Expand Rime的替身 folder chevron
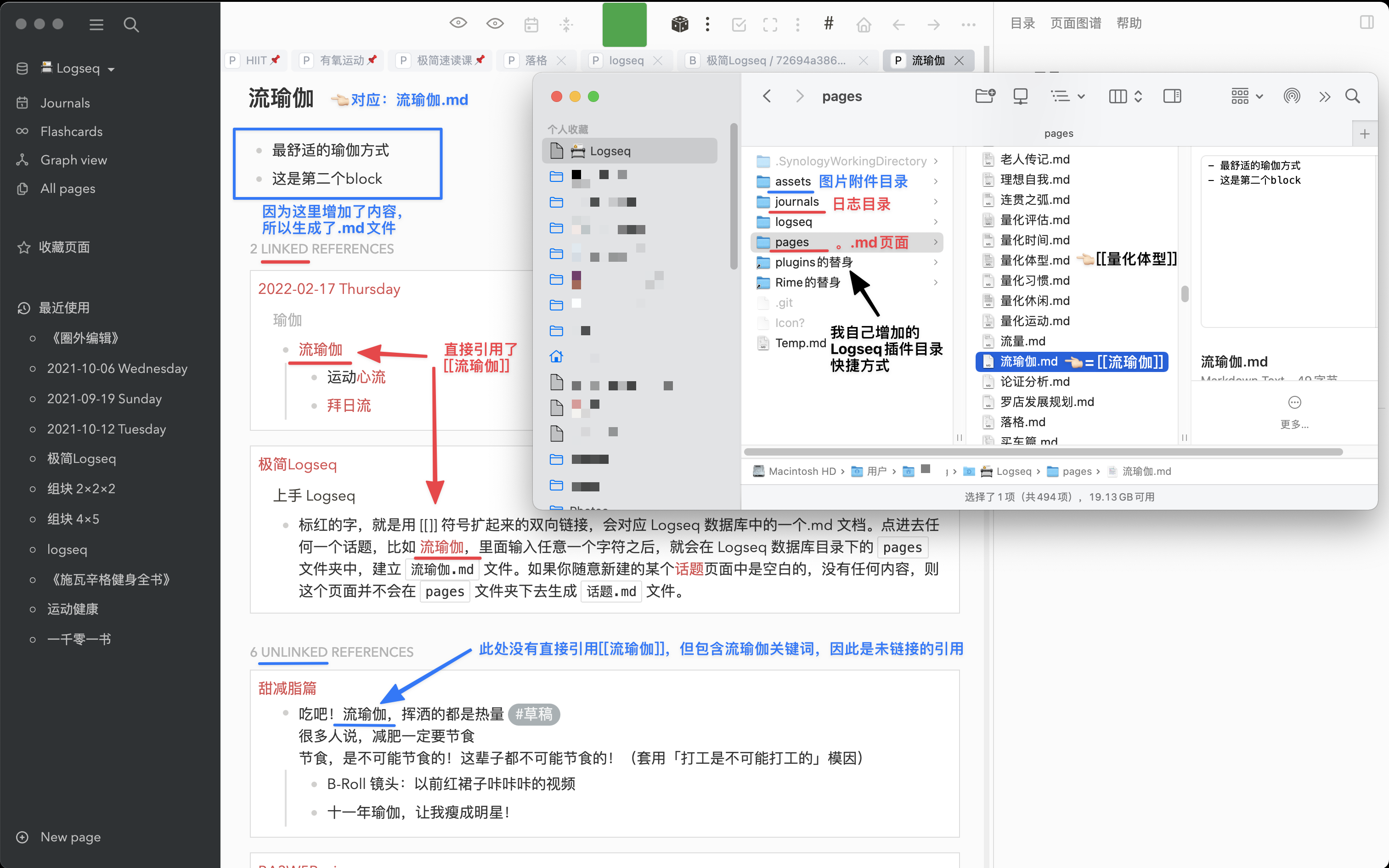This screenshot has height=868, width=1389. tap(936, 282)
